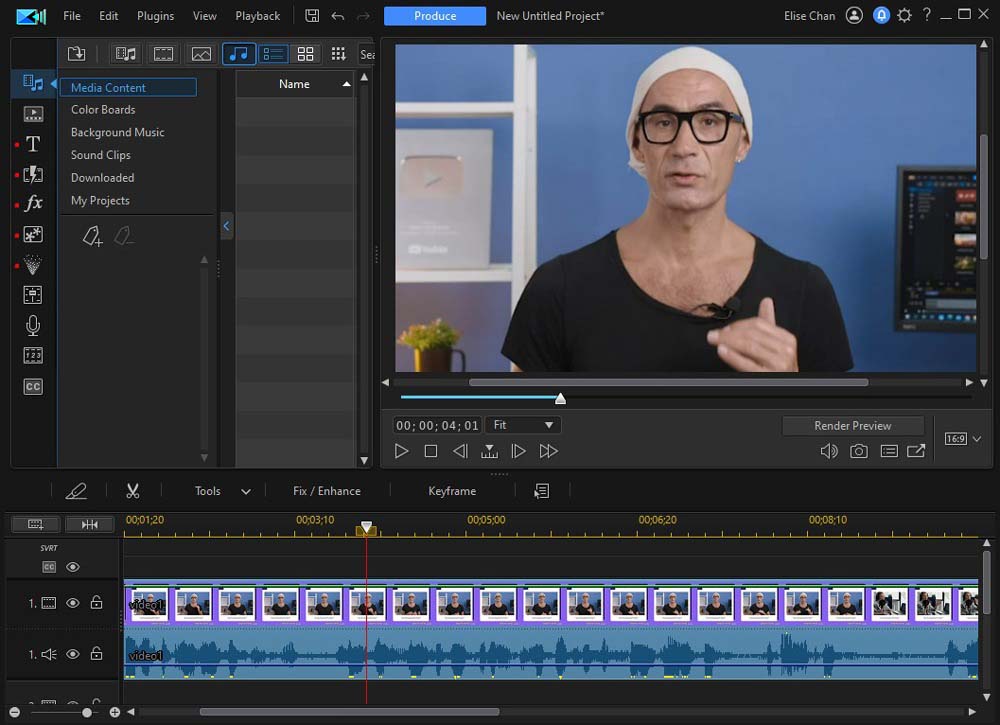Open the Subtitle Room CC icon
This screenshot has width=1000, height=725.
point(33,387)
